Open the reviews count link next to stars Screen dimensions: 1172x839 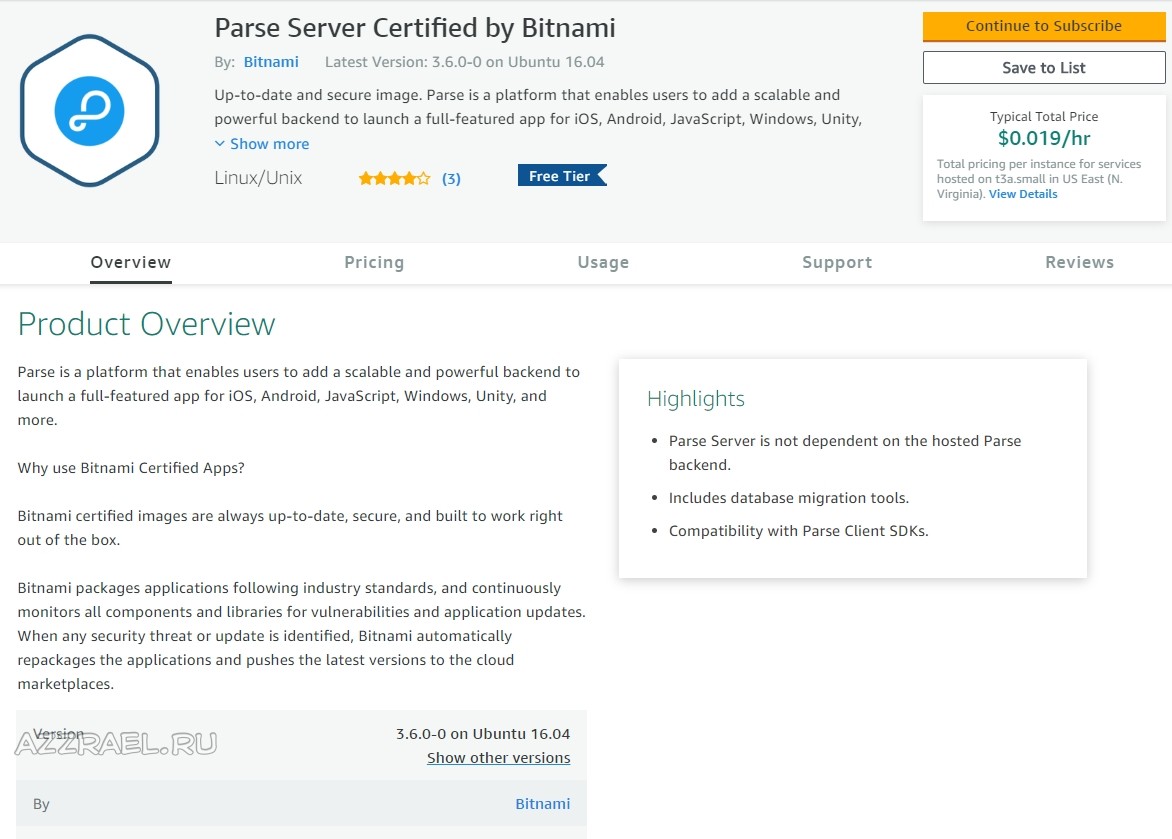[x=451, y=178]
